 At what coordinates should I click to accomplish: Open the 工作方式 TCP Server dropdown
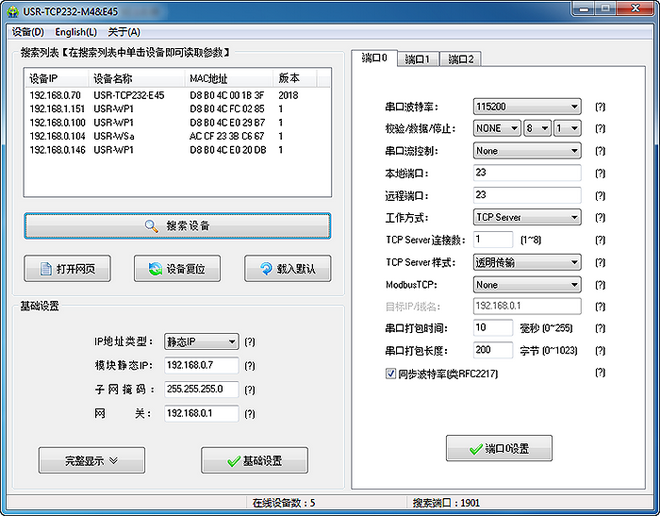point(527,218)
